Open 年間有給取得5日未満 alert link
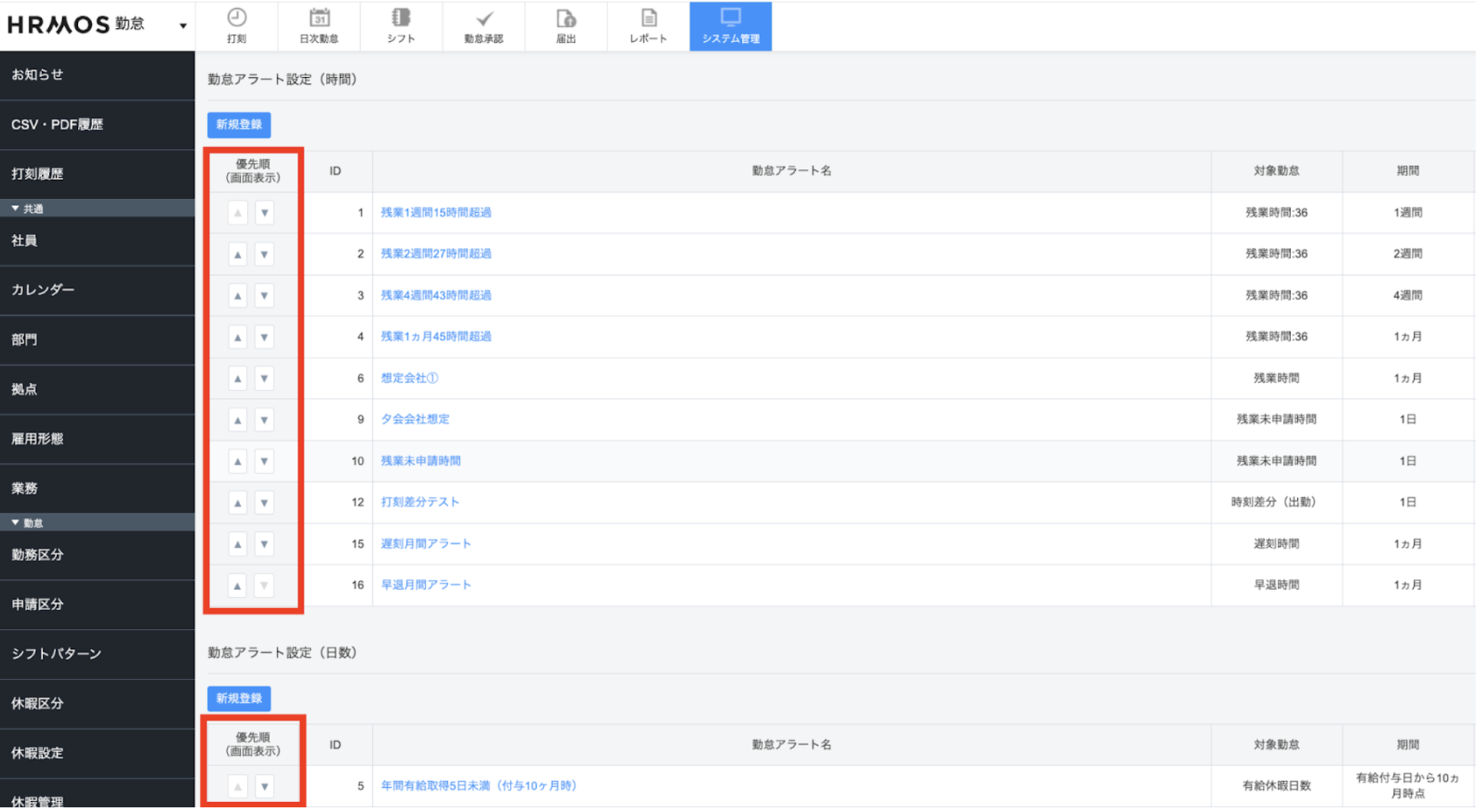The width and height of the screenshot is (1478, 812). (479, 786)
